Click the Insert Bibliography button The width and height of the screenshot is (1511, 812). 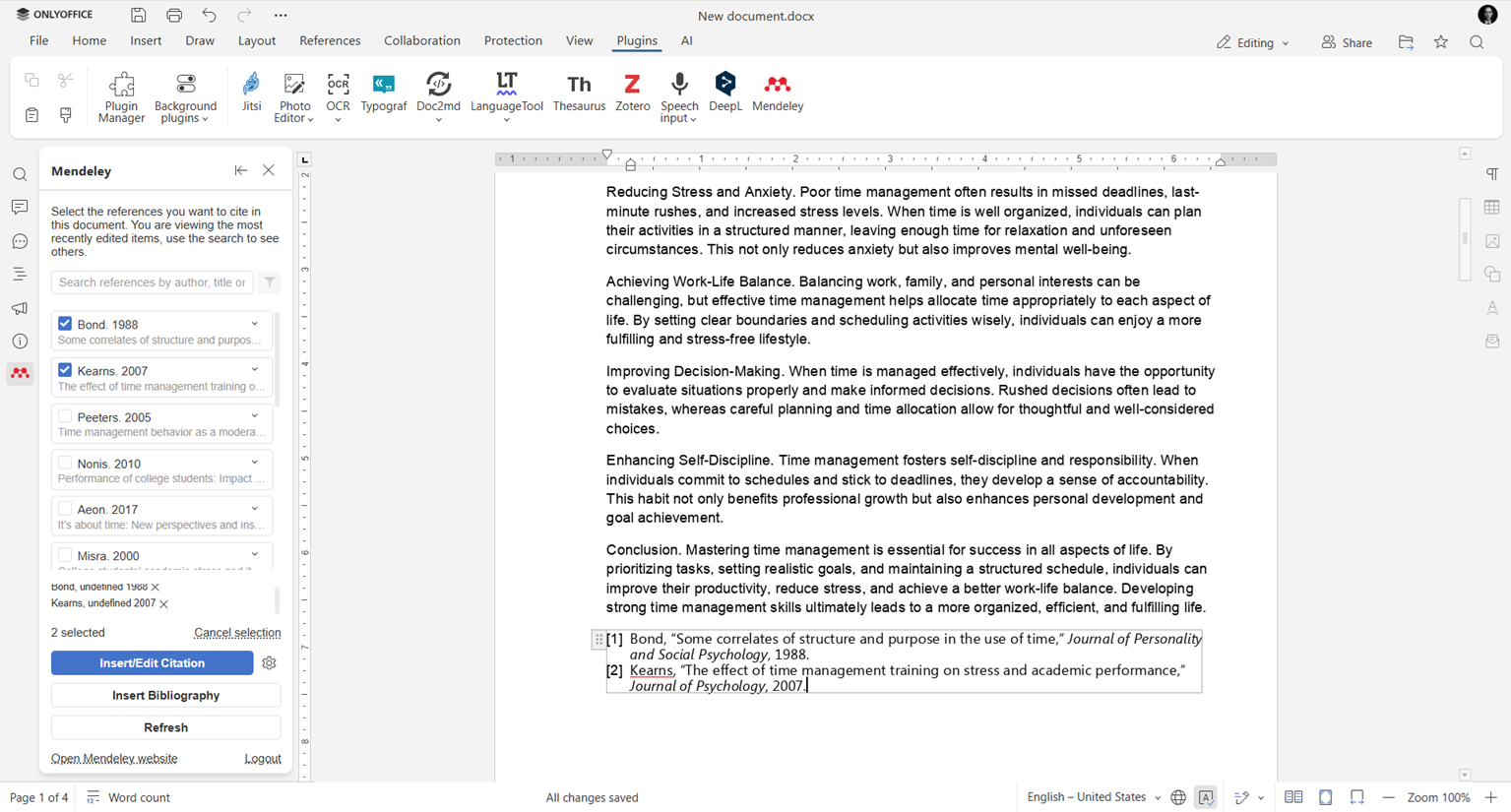pos(165,695)
